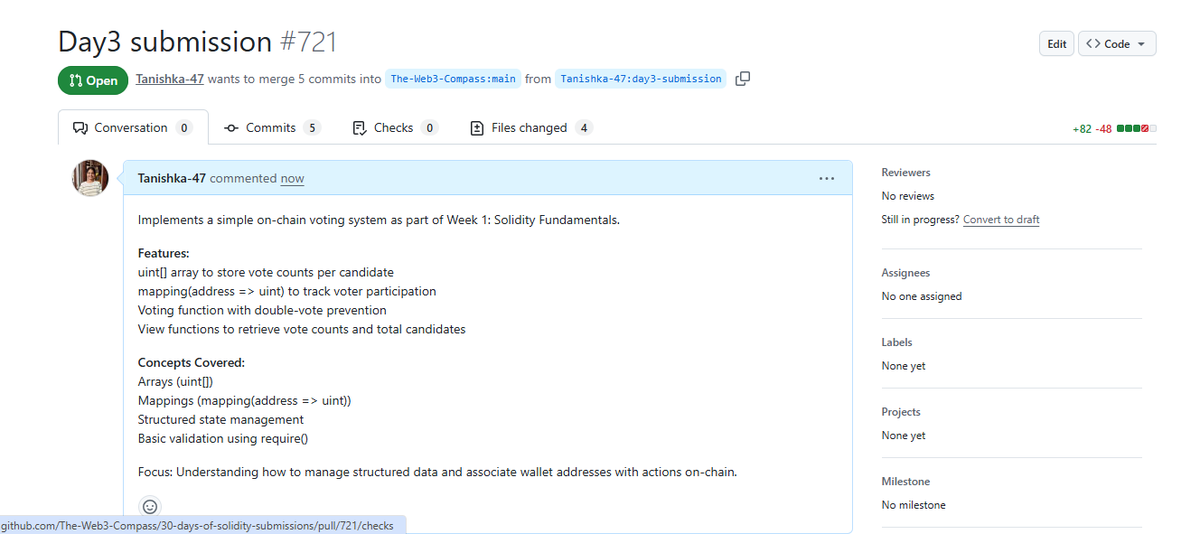
Task: Open The-Web3-Compass:main base branch link
Action: coord(453,79)
